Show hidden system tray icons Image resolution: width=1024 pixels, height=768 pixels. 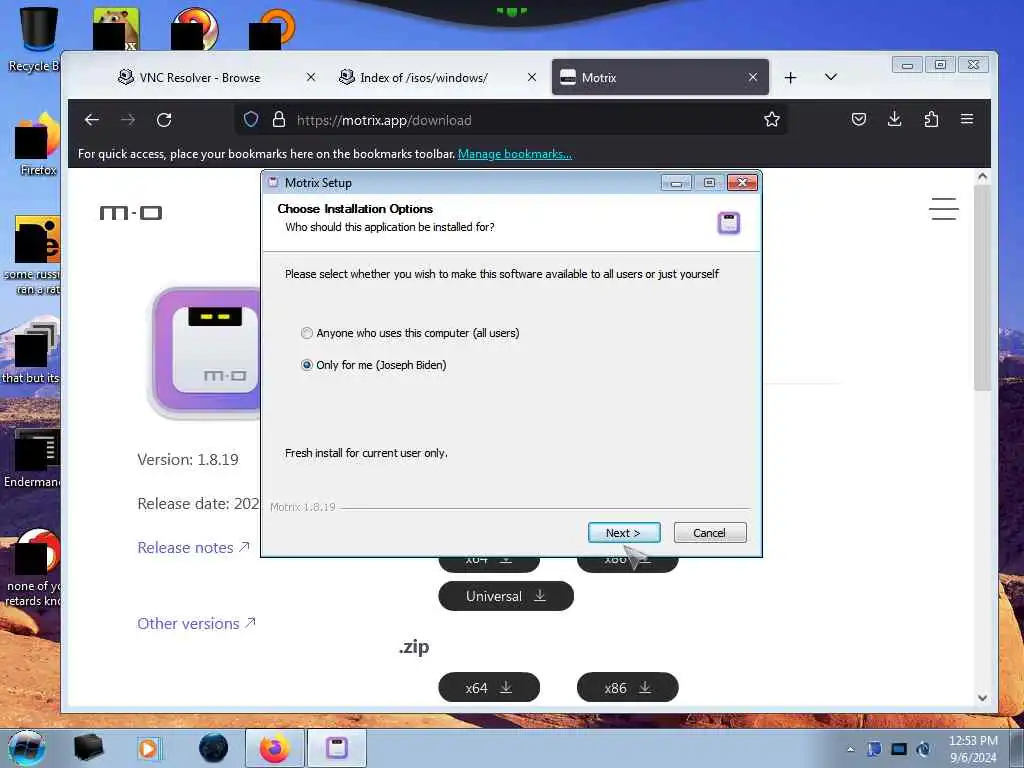click(x=850, y=749)
